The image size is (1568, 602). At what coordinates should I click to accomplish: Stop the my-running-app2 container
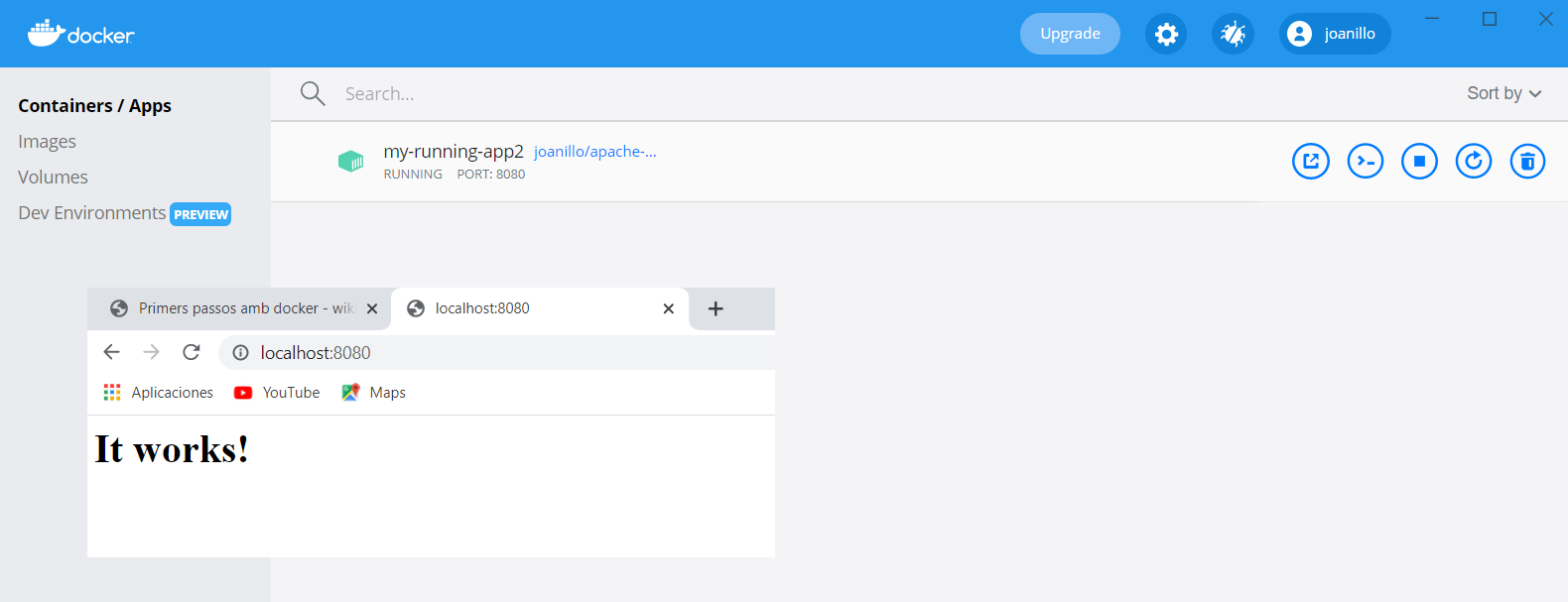click(x=1419, y=161)
